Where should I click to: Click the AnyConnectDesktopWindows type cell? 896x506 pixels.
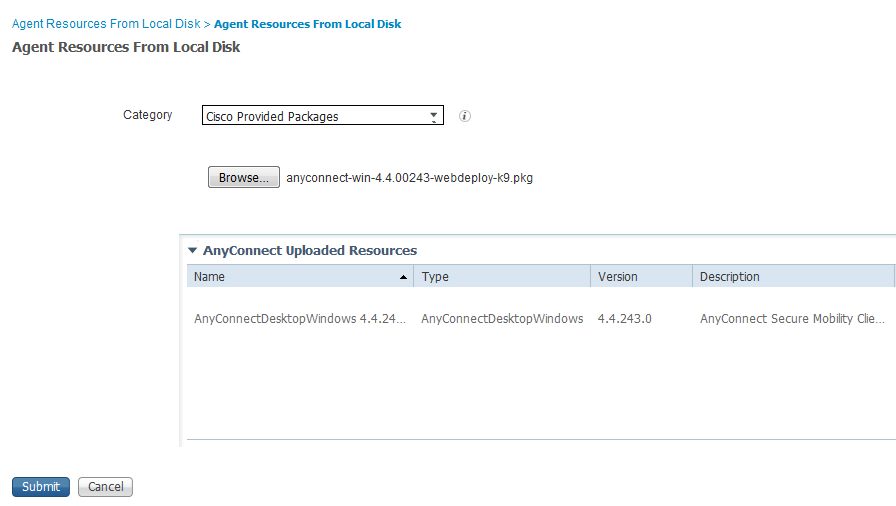point(502,319)
